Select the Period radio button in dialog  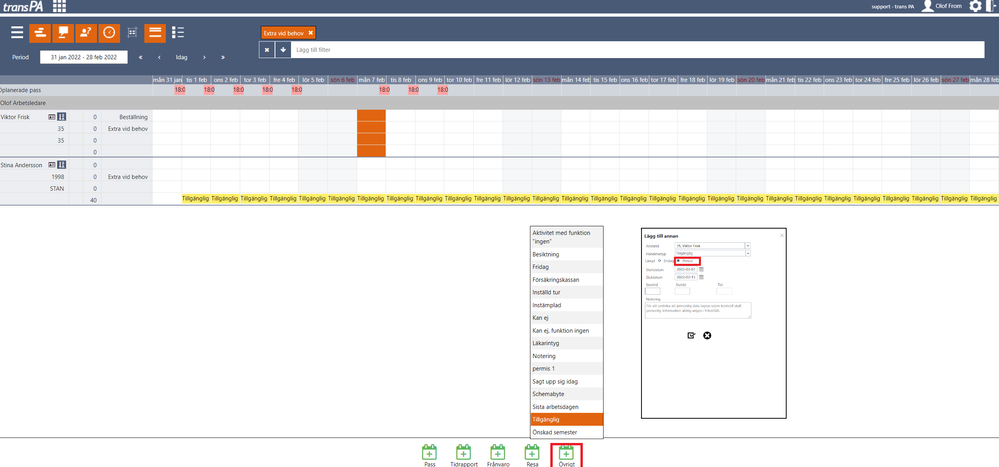678,261
